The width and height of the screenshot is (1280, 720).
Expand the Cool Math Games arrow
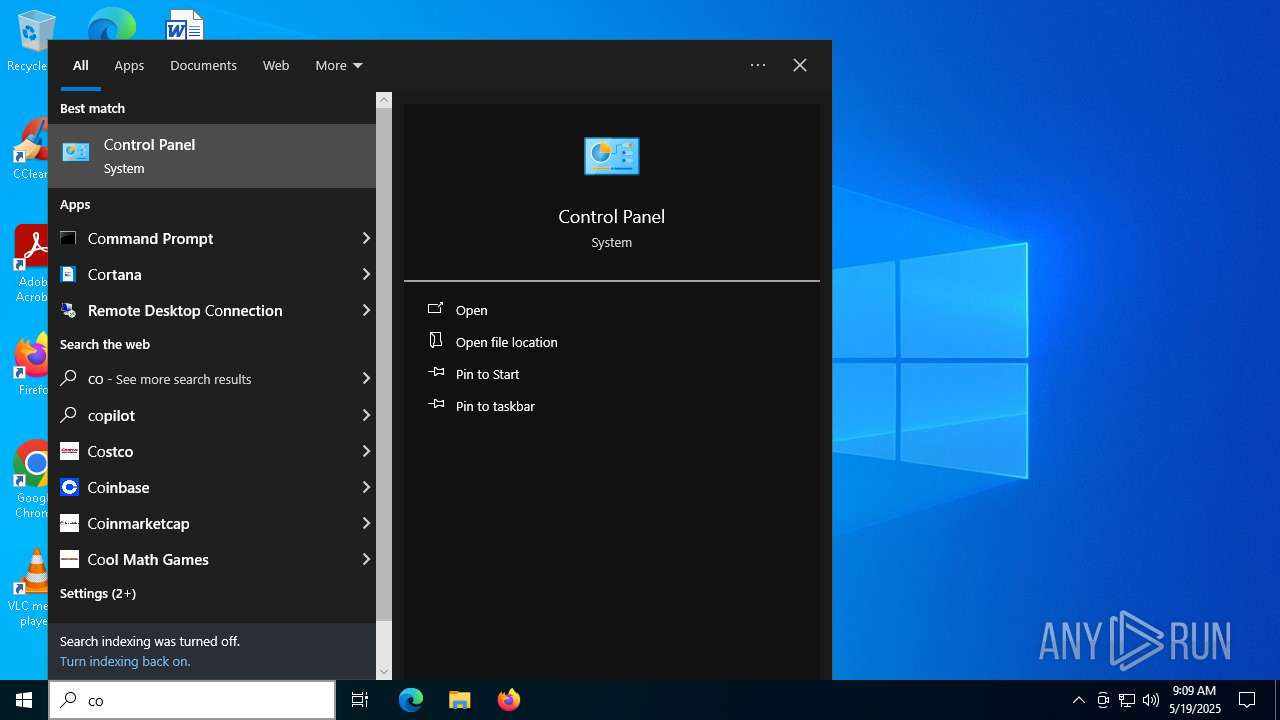click(x=366, y=559)
